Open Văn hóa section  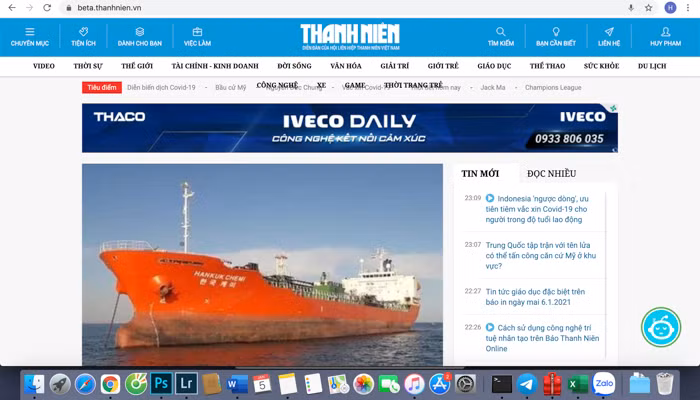(346, 66)
